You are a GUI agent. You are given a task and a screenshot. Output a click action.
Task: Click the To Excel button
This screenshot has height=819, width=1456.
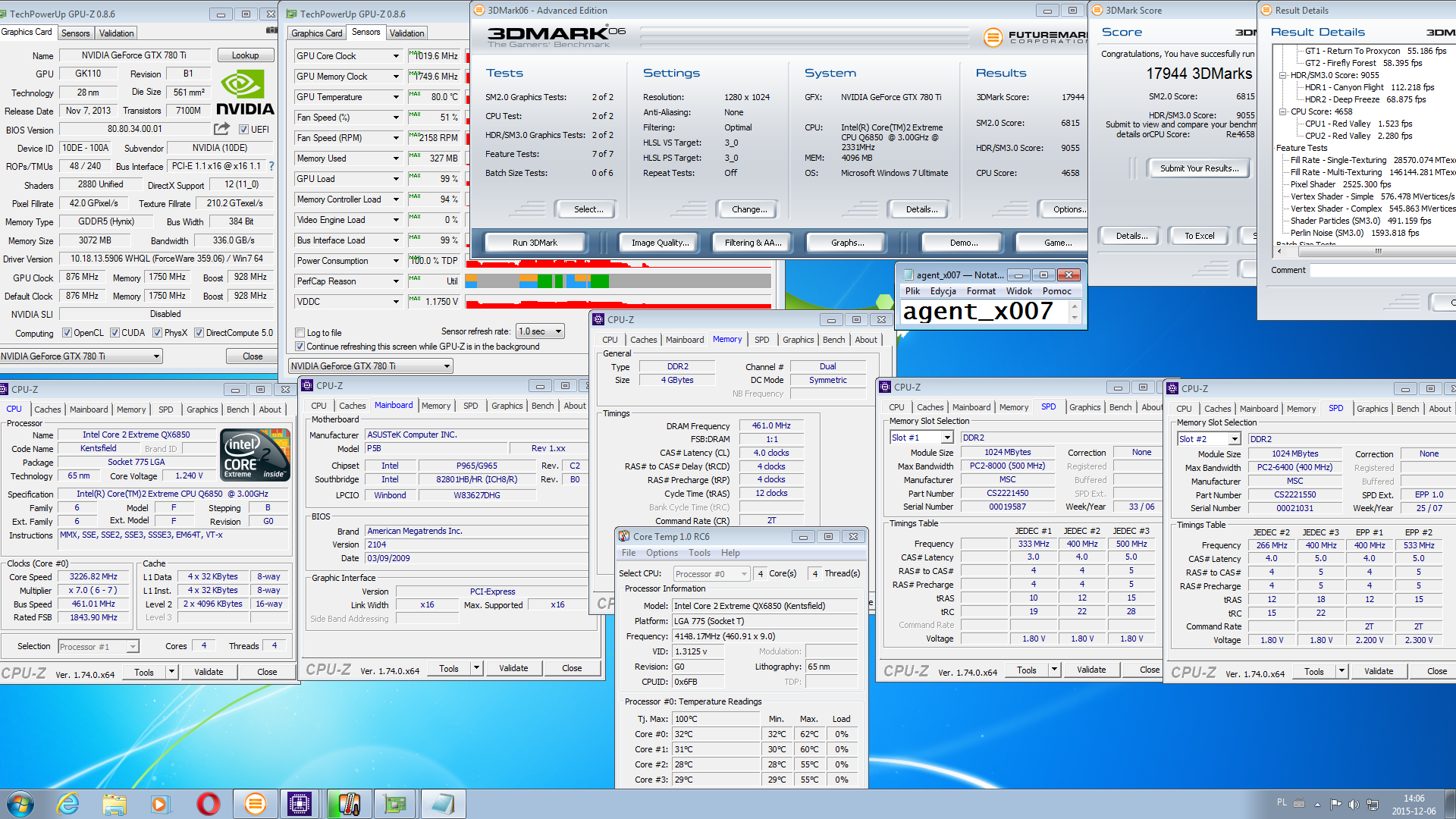click(1199, 236)
